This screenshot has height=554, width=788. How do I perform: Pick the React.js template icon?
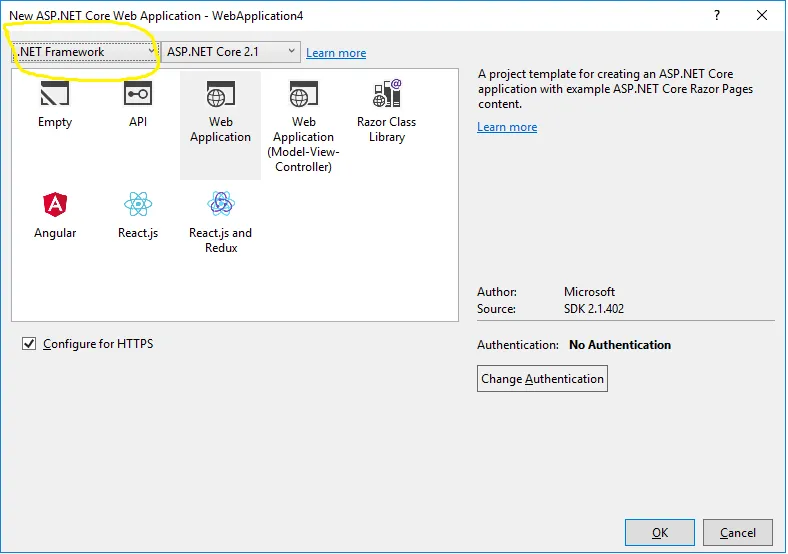[x=138, y=204]
